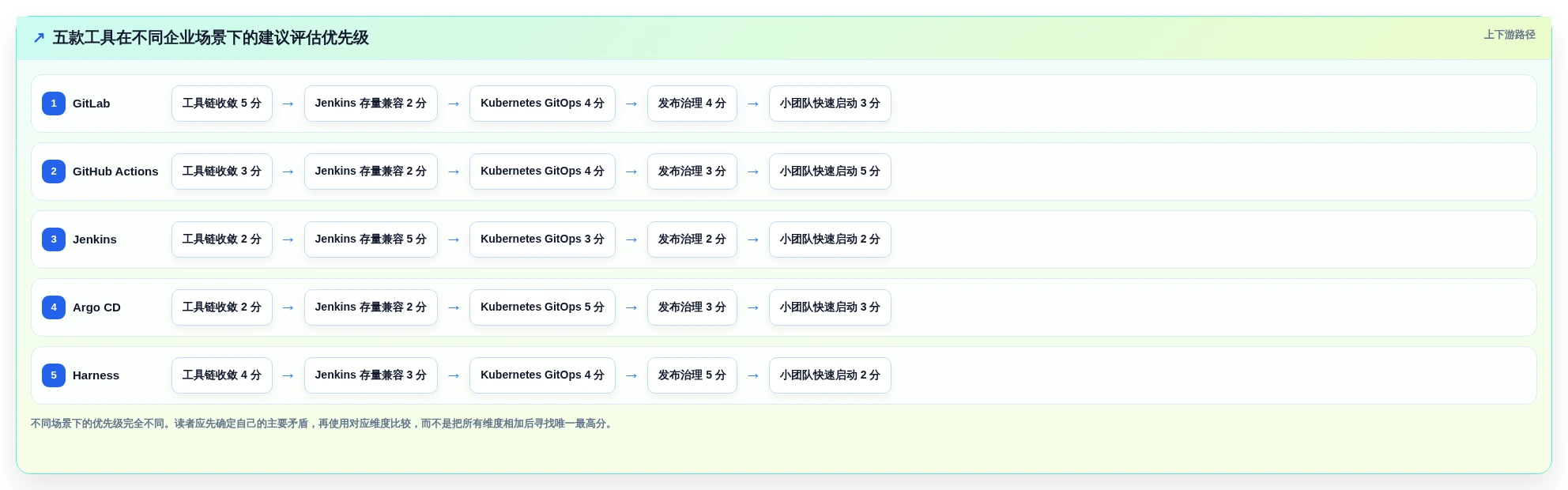1568x490 pixels.
Task: Click Harness' Jenkins 存量兼容 3 分 chip
Action: (371, 375)
